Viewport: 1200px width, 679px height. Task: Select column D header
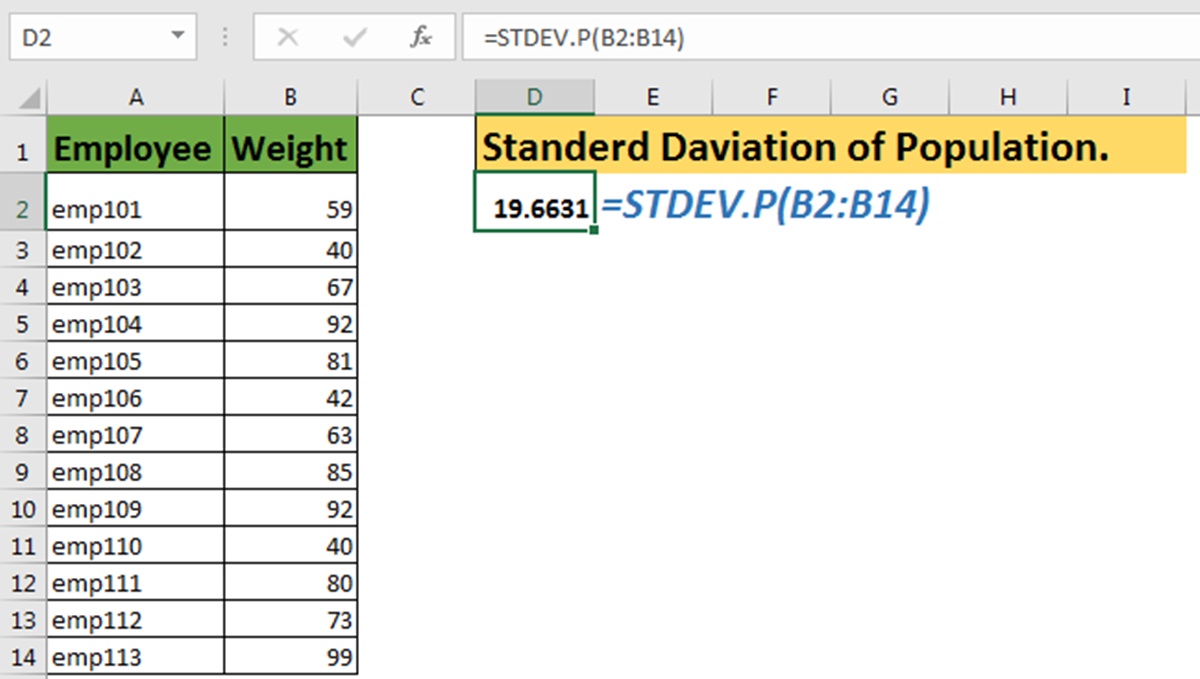[x=535, y=96]
